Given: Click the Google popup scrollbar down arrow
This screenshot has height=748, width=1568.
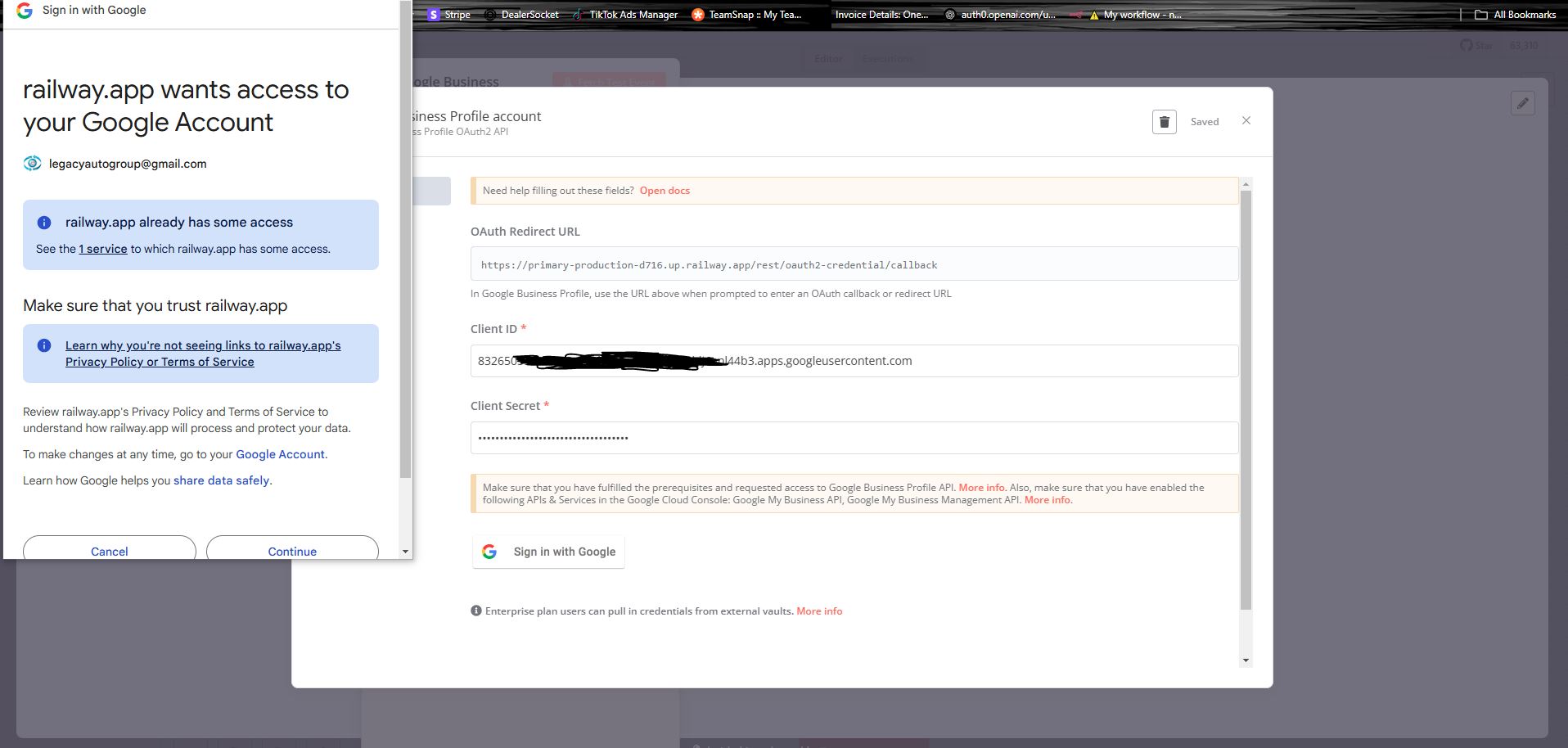Looking at the screenshot, I should tap(405, 552).
